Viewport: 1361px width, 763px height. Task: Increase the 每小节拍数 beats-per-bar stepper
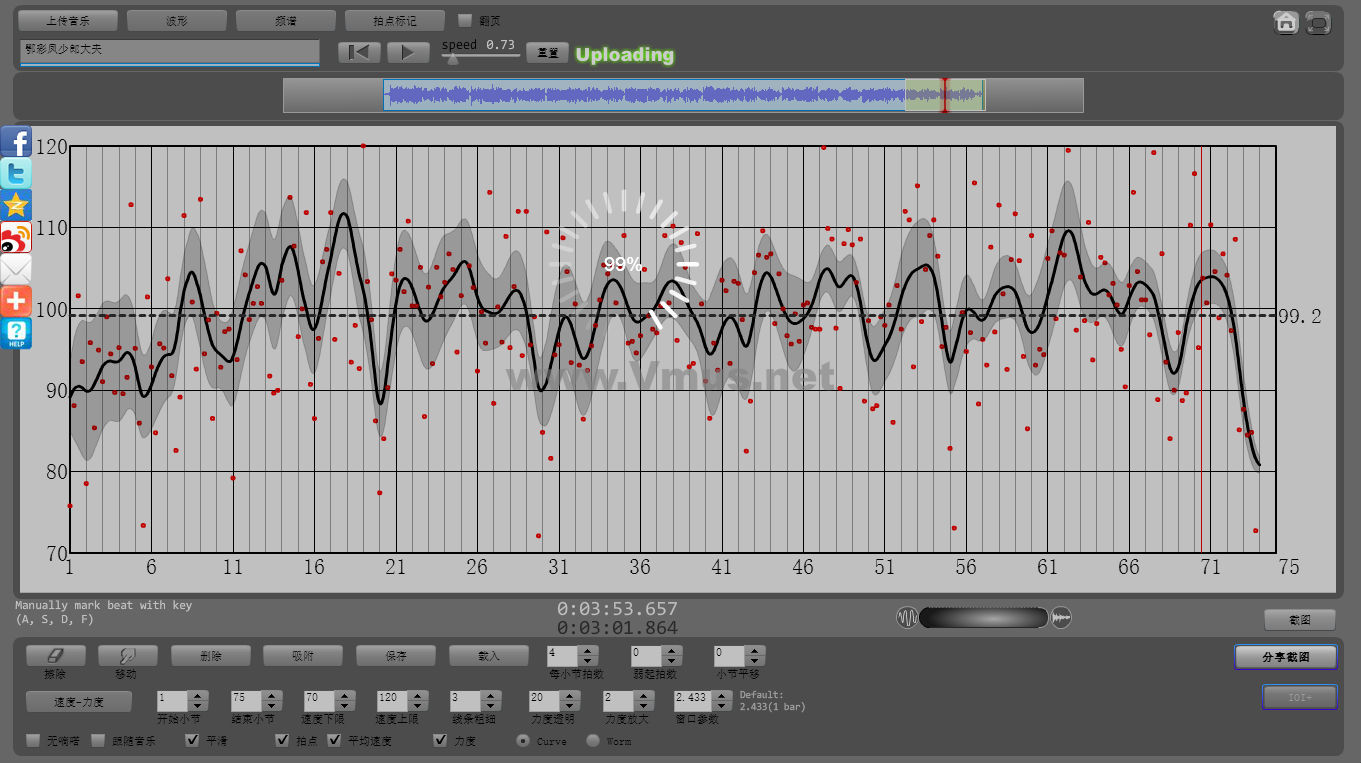pos(588,651)
